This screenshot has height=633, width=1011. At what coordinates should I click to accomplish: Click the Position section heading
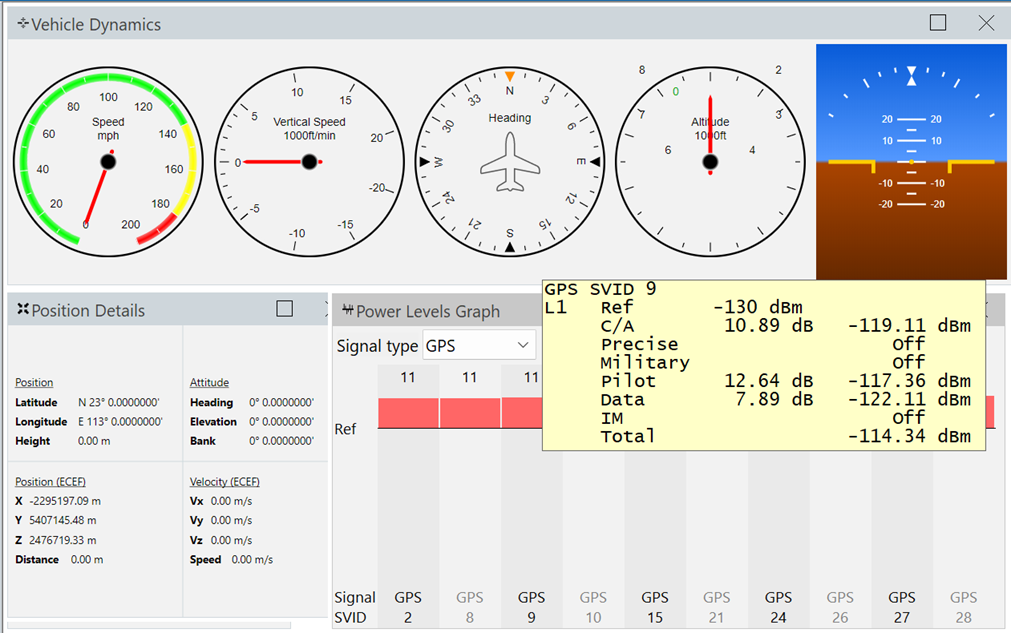coord(34,382)
